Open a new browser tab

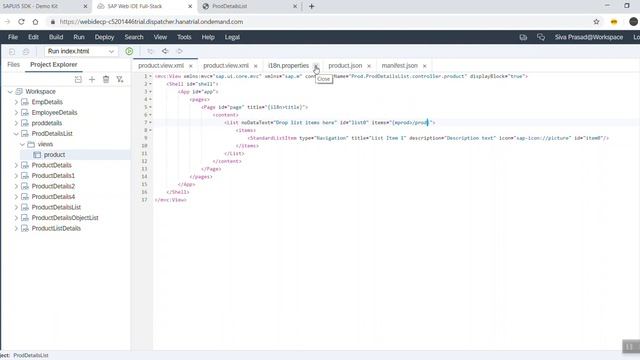(311, 6)
